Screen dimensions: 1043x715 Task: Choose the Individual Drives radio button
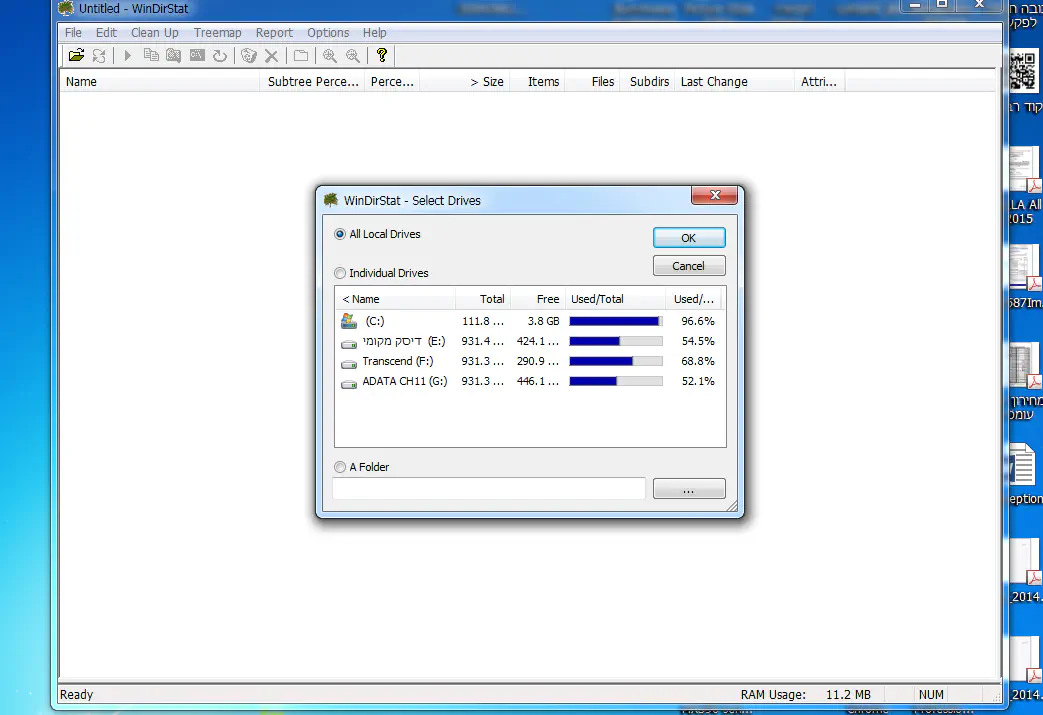click(340, 273)
